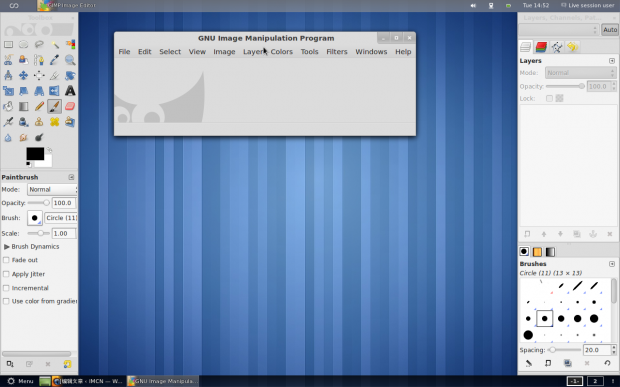Switch to the Undo History tab

coord(573,47)
